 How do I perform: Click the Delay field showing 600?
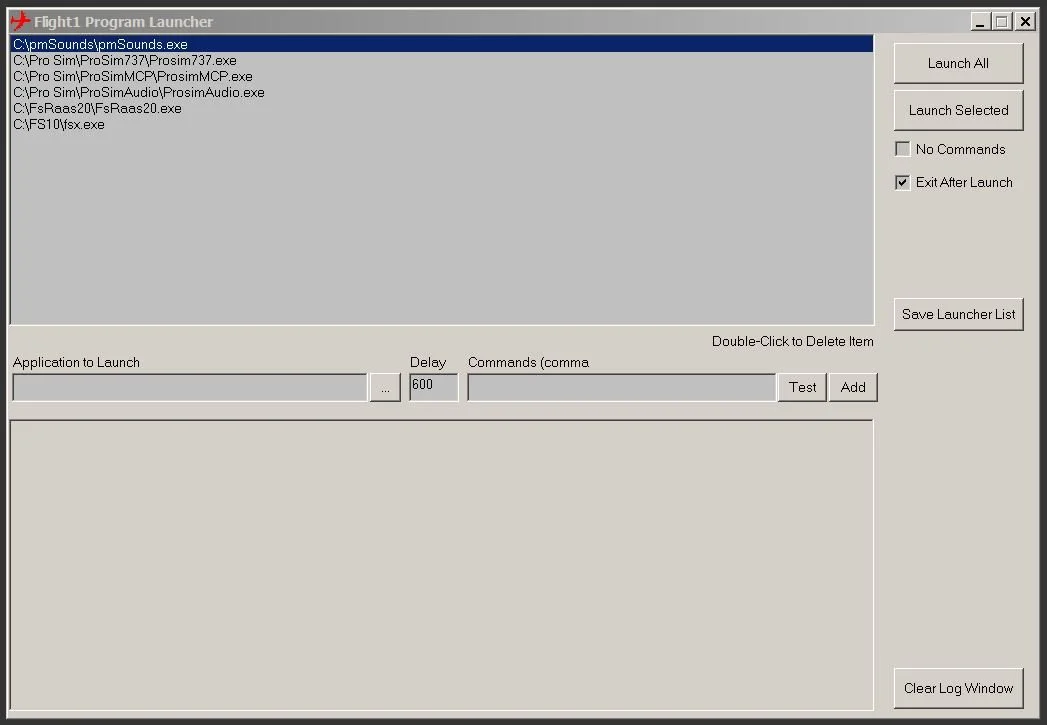[x=433, y=387]
